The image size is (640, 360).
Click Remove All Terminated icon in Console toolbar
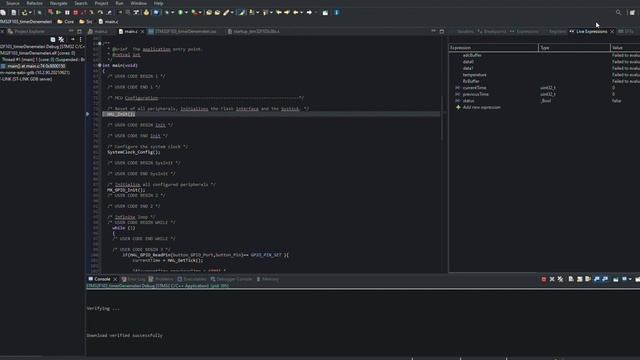pyautogui.click(x=560, y=279)
